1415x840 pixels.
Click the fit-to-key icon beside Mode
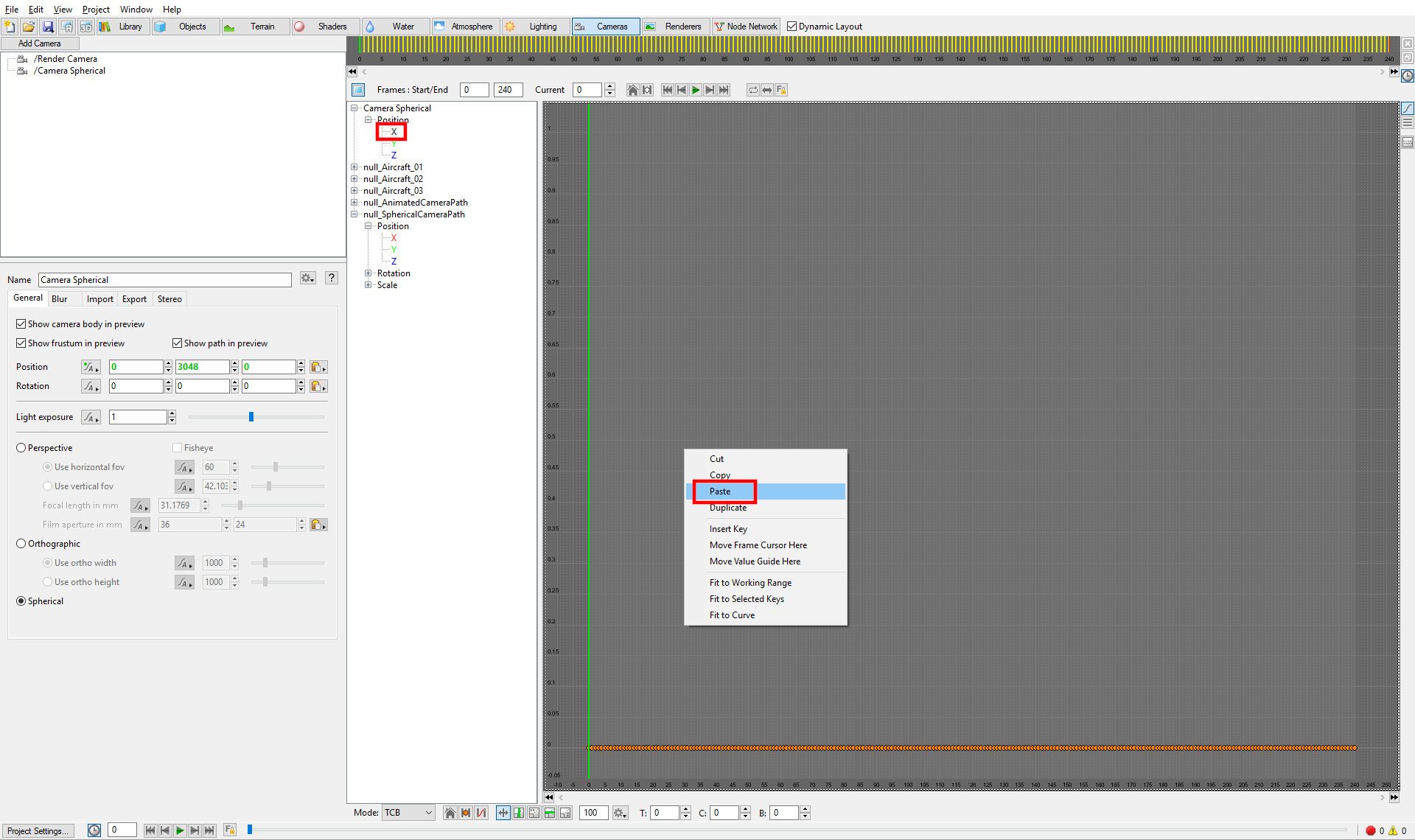(466, 813)
